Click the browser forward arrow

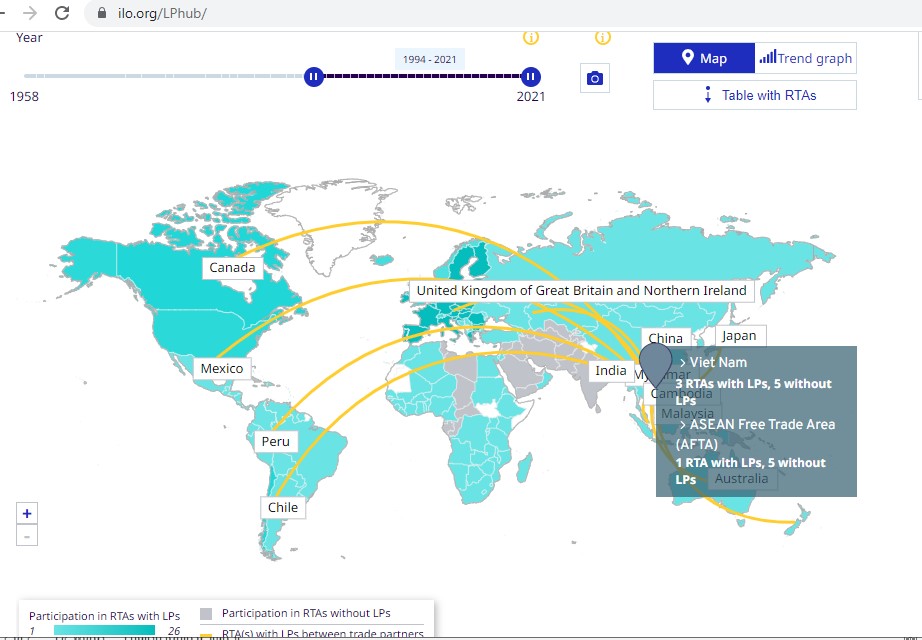click(x=30, y=13)
